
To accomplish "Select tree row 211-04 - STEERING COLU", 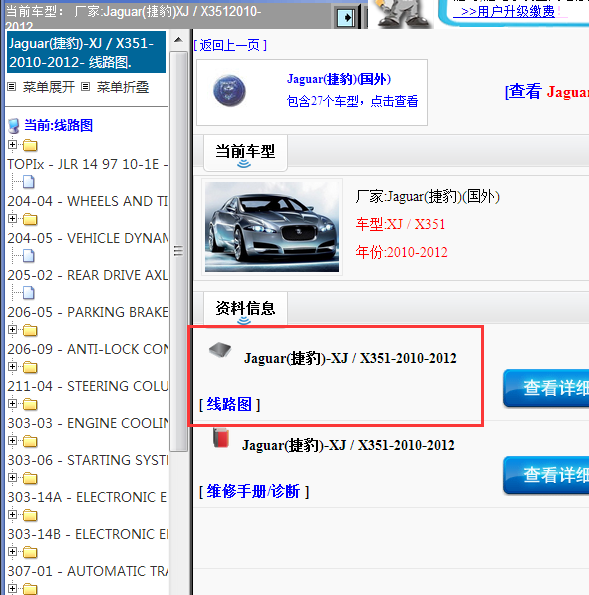I will tap(88, 386).
